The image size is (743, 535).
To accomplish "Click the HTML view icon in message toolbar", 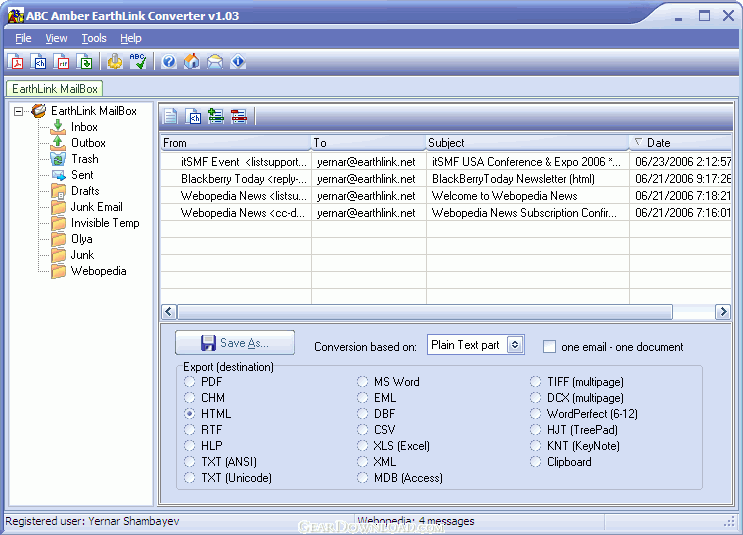I will [x=193, y=116].
